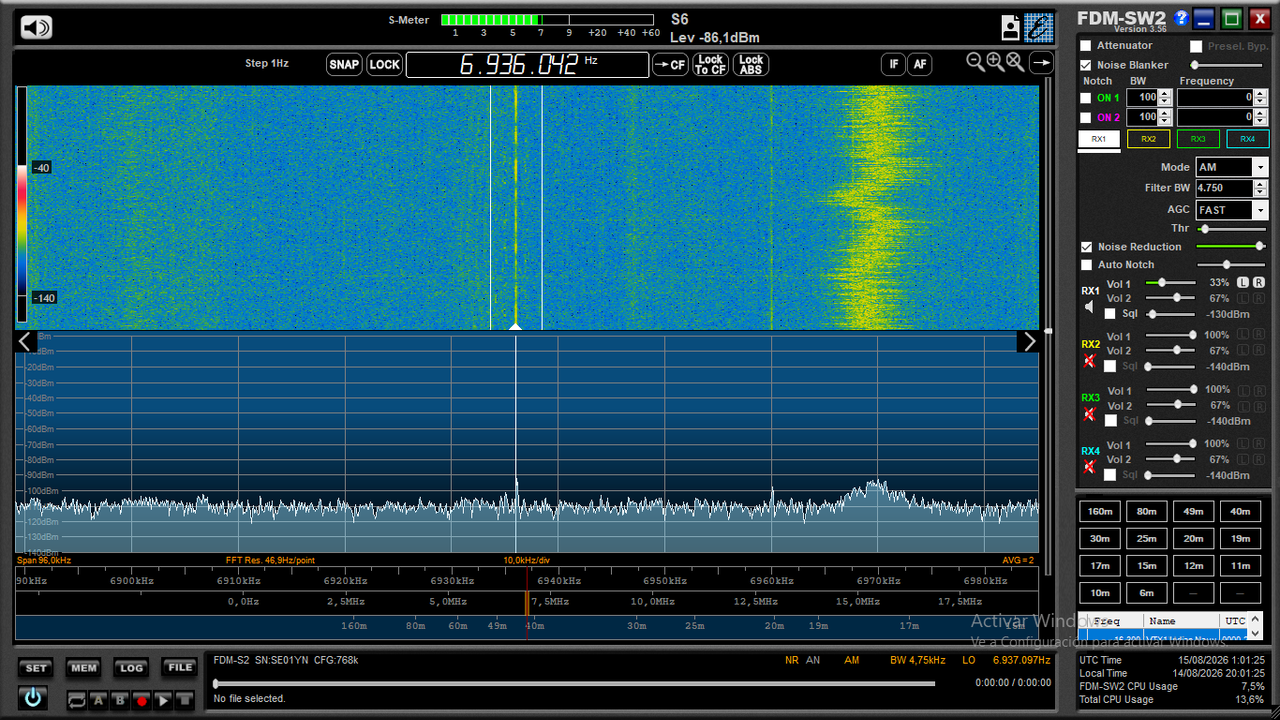Image resolution: width=1280 pixels, height=720 pixels.
Task: Disable the Noise Blanker checkbox
Action: [x=1086, y=65]
